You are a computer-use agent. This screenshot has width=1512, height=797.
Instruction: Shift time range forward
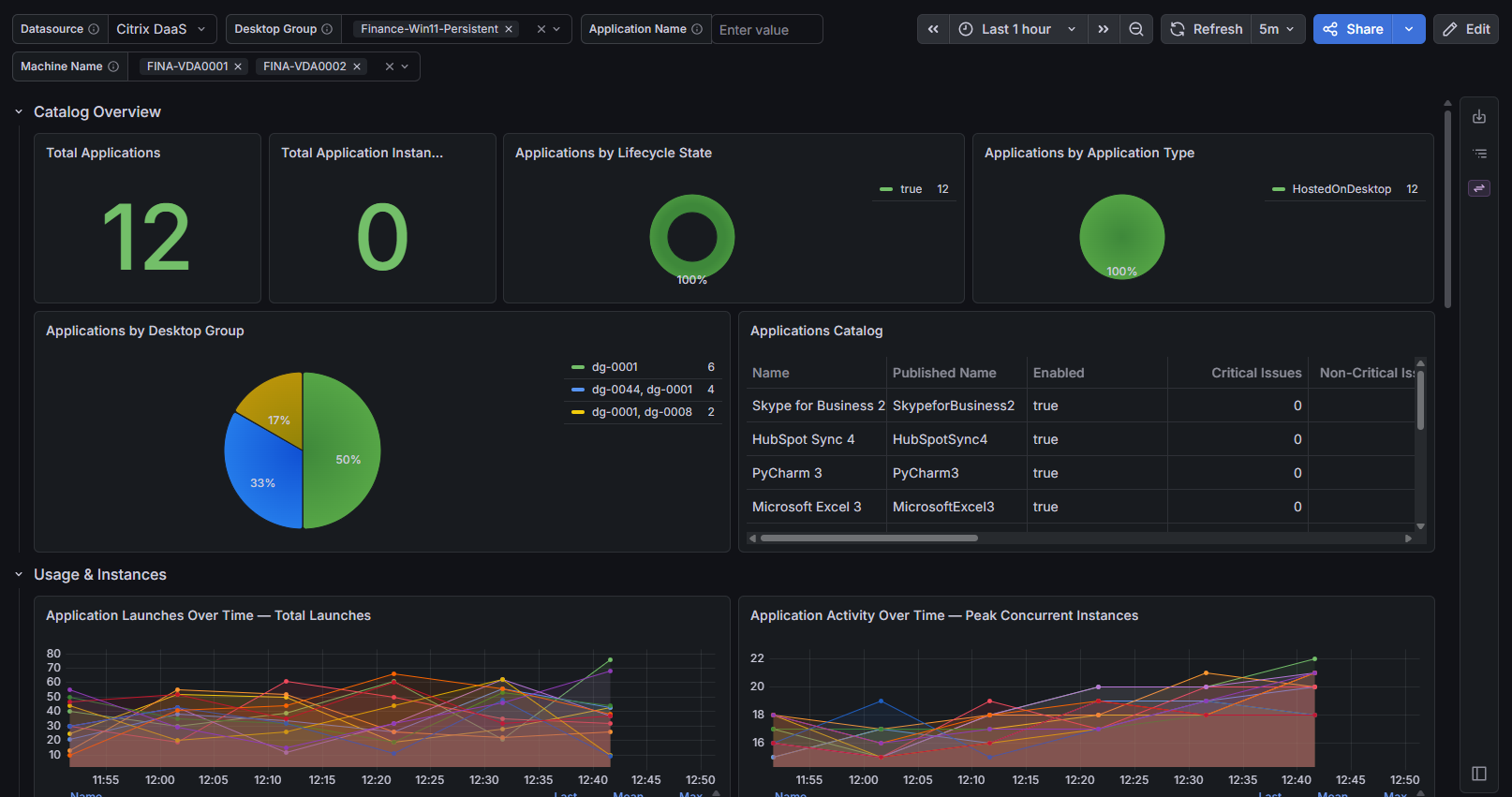coord(1104,29)
